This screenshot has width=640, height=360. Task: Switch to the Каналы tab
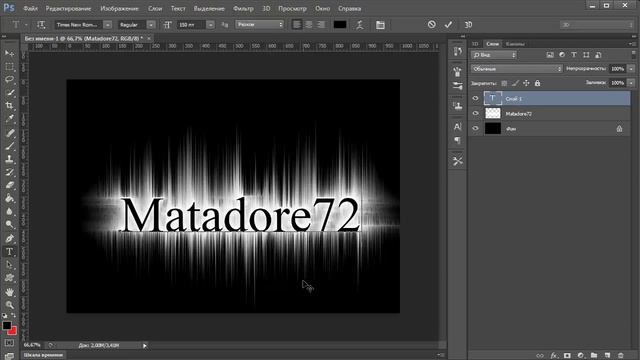tap(515, 44)
